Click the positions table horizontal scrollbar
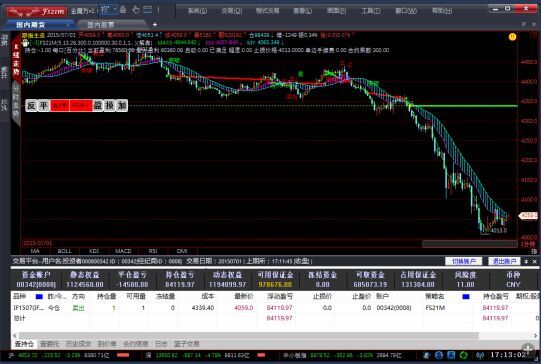 tap(248, 336)
